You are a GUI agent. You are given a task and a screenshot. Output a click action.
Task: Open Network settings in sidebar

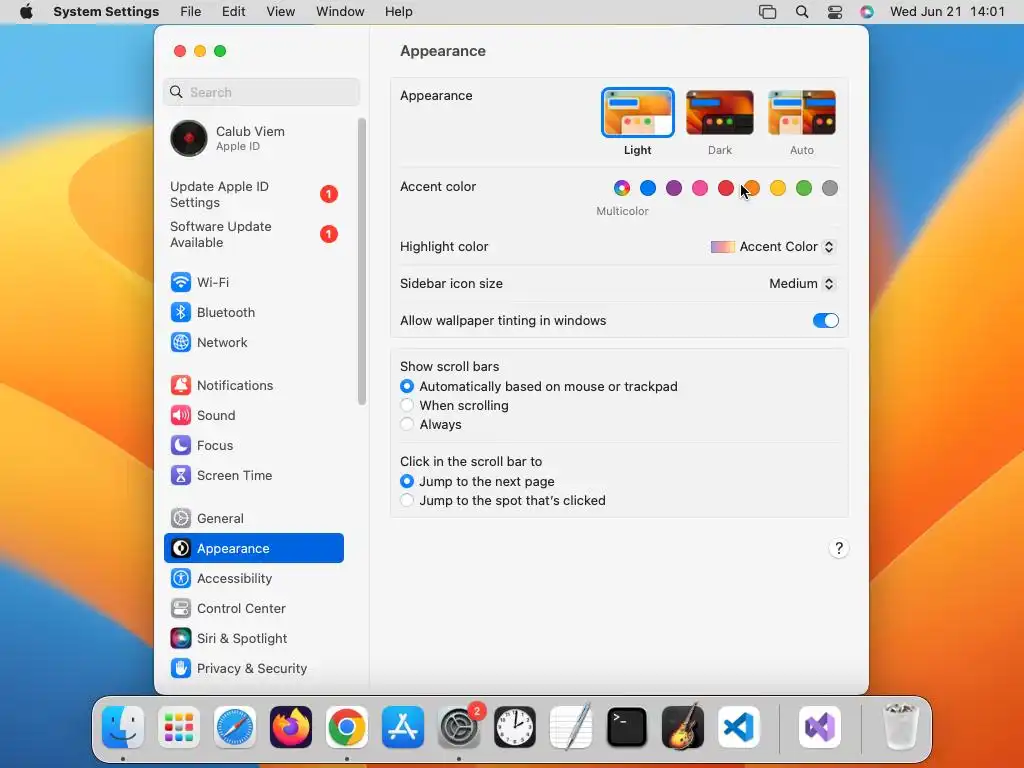[253, 342]
